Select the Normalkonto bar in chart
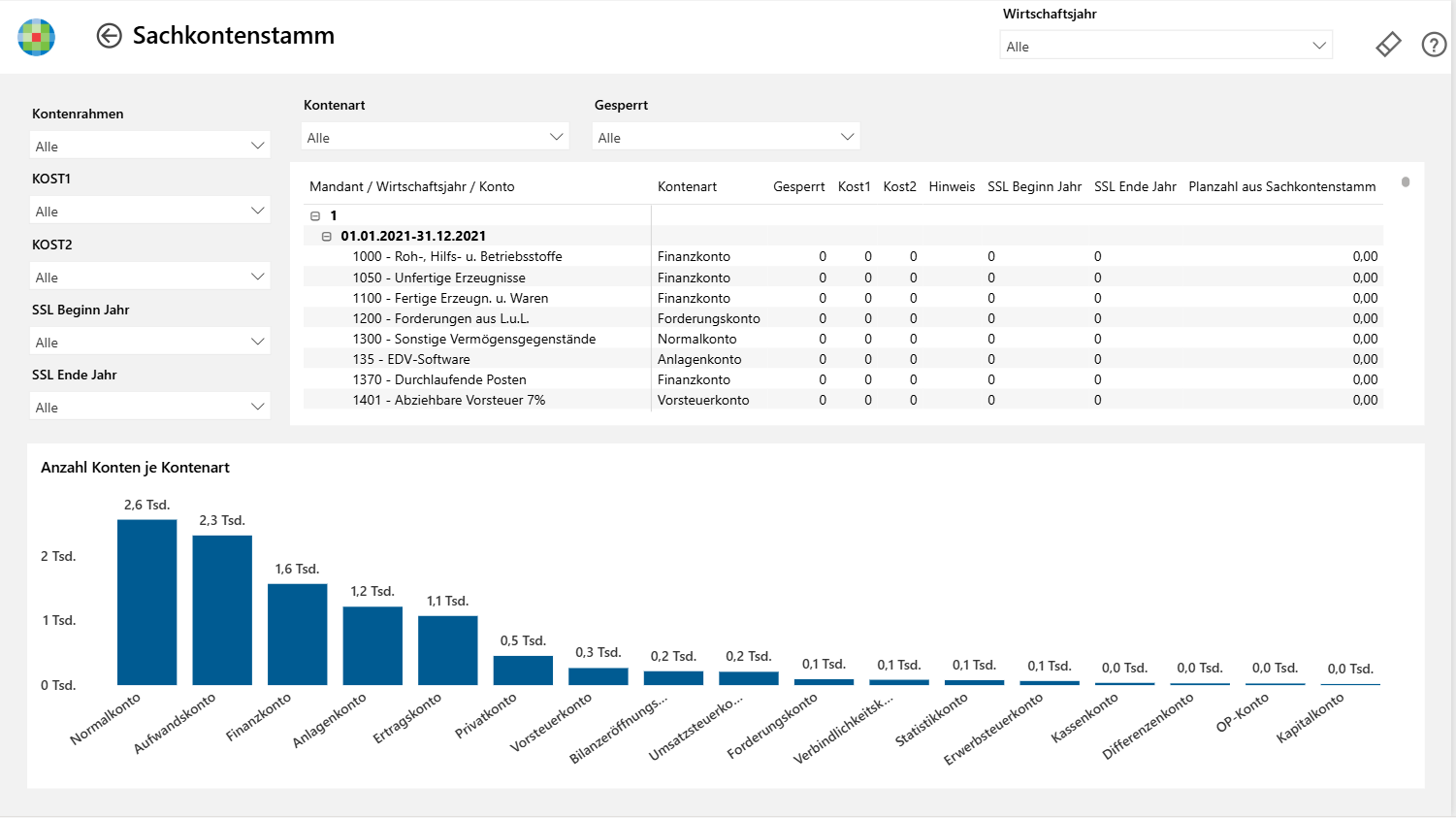Image resolution: width=1456 pixels, height=818 pixels. pos(147,603)
